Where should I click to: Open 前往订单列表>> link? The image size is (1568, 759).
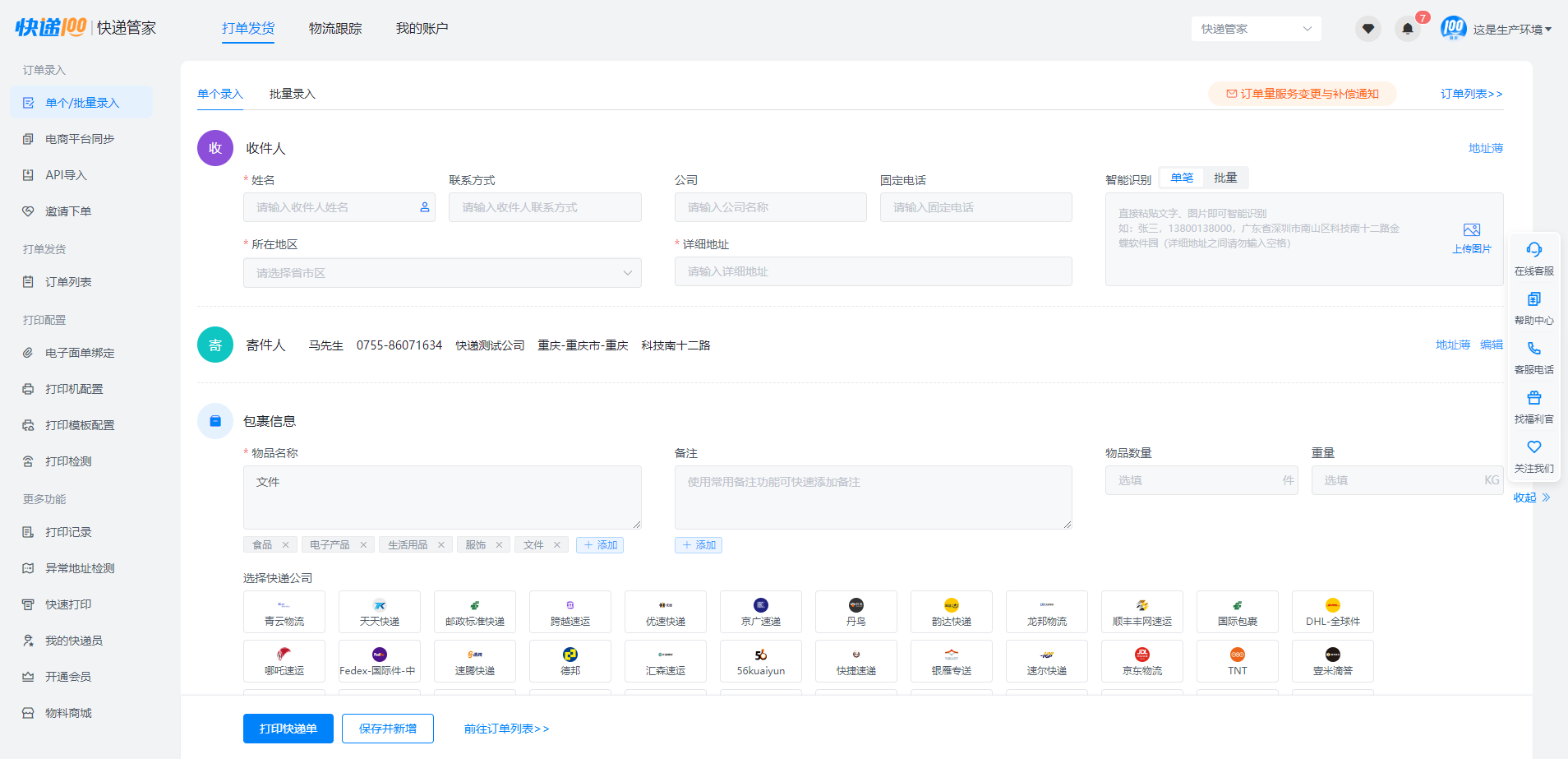(506, 729)
